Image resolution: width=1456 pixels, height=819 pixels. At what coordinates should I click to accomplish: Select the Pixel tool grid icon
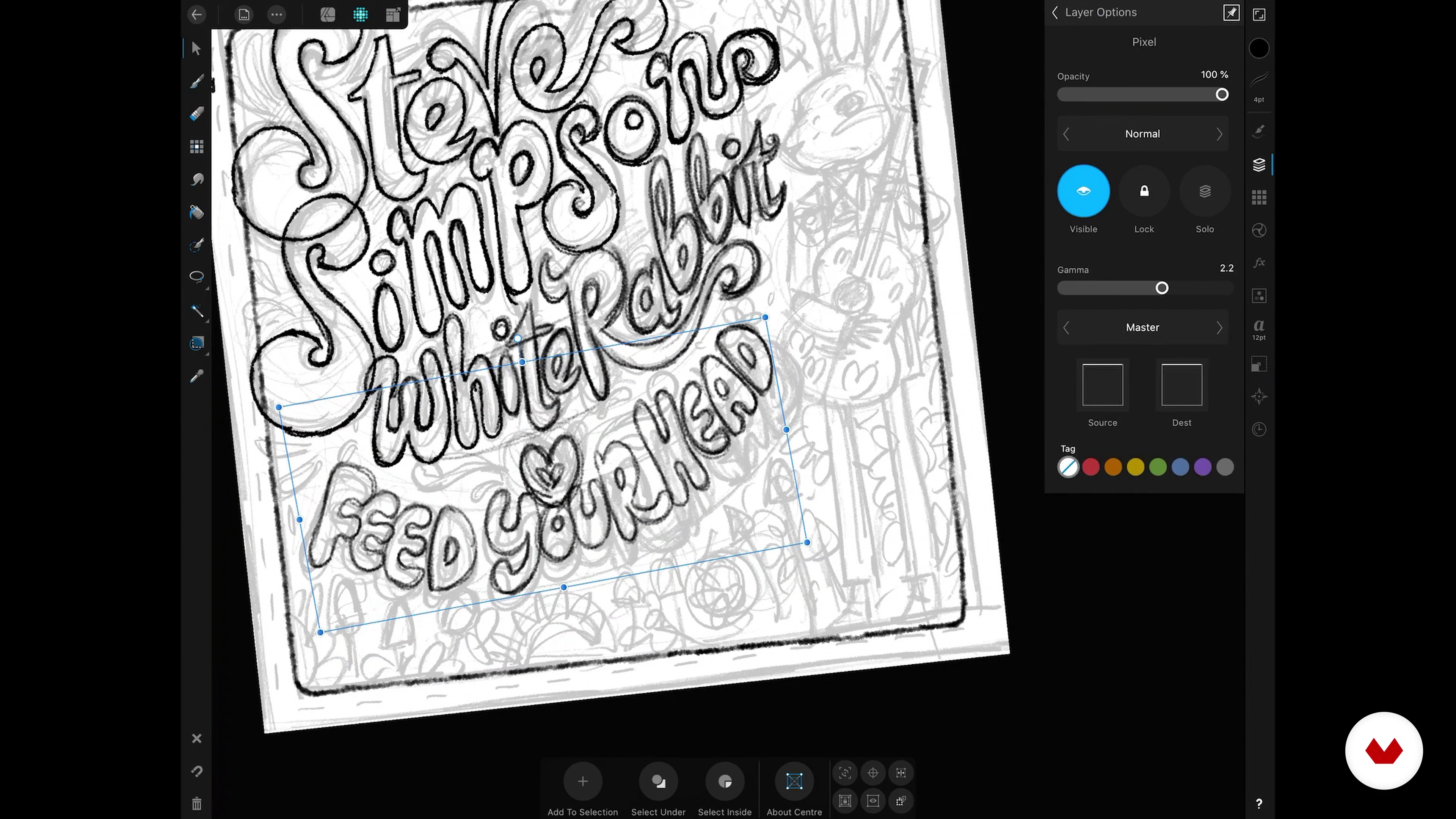click(x=196, y=147)
